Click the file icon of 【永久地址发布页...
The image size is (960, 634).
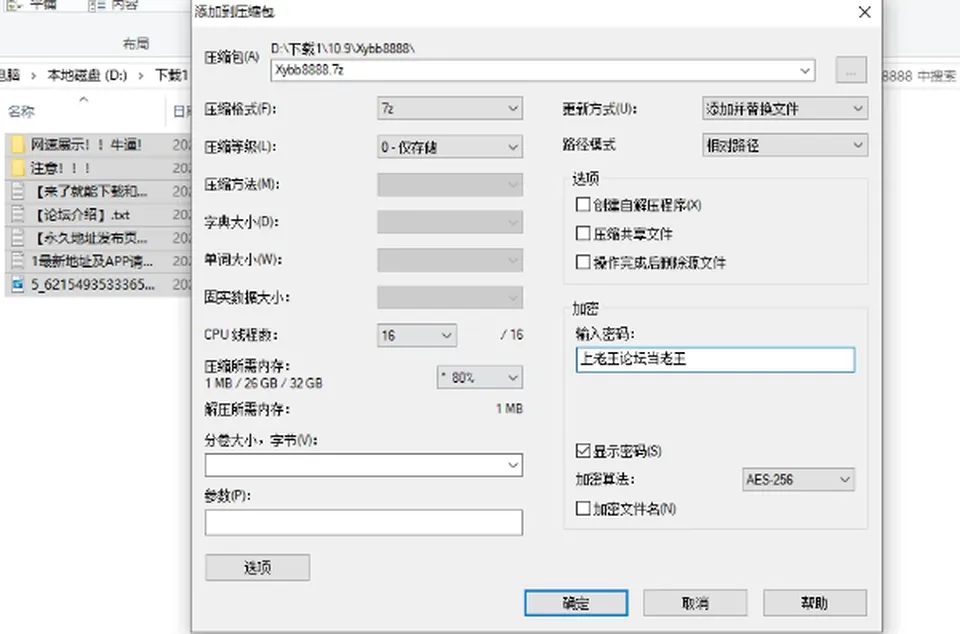click(18, 238)
